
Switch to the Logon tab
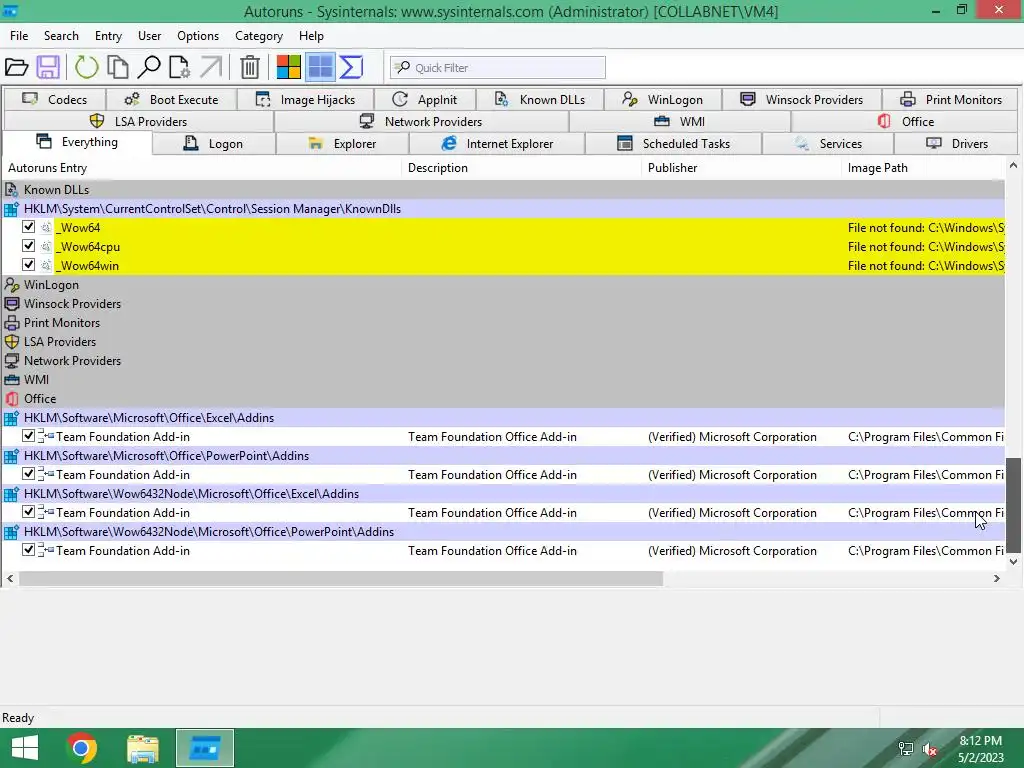214,144
